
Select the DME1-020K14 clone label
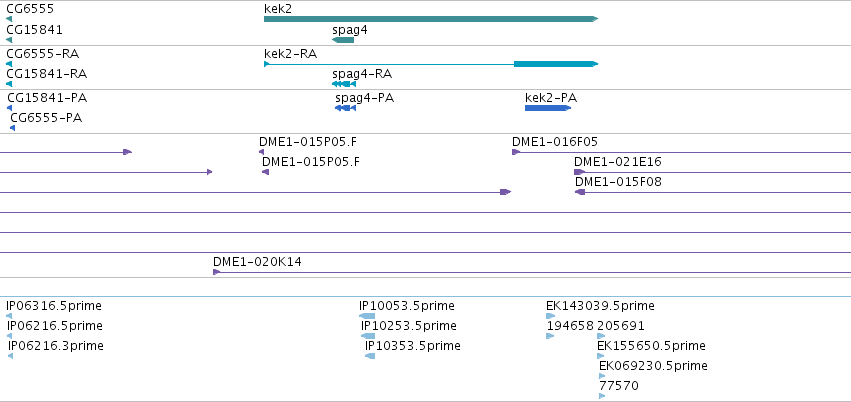[257, 262]
